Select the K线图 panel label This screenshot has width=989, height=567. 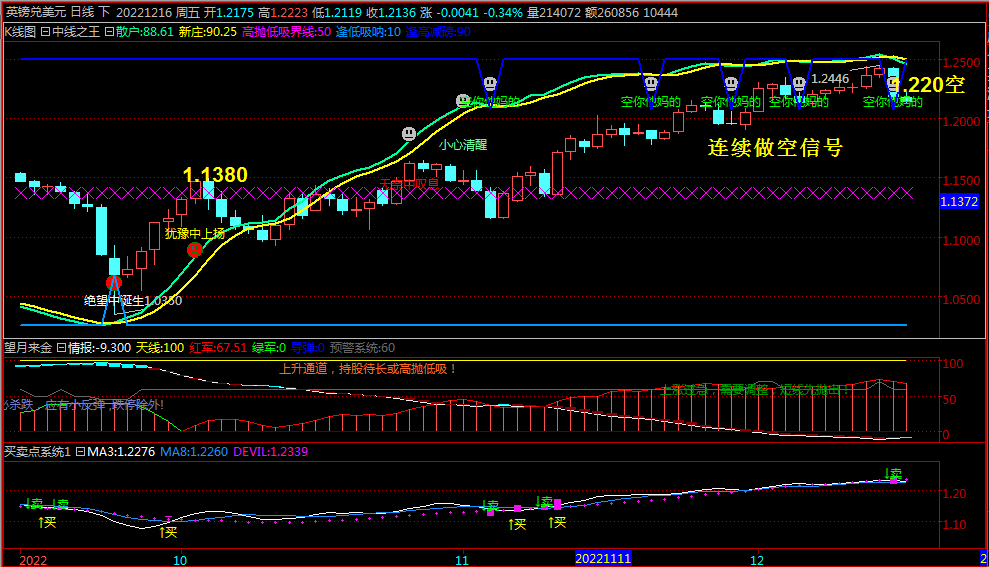[19, 32]
